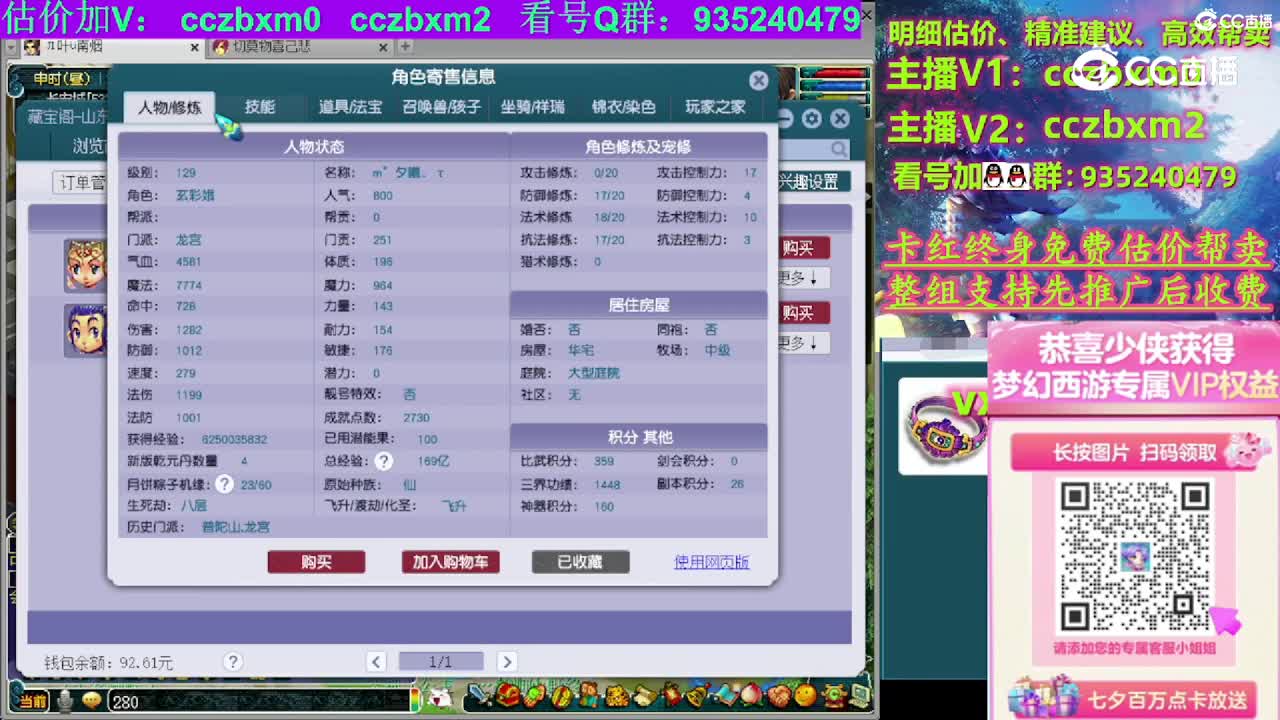1280x720 pixels.
Task: Click the character name value 夕颜
Action: tap(408, 172)
